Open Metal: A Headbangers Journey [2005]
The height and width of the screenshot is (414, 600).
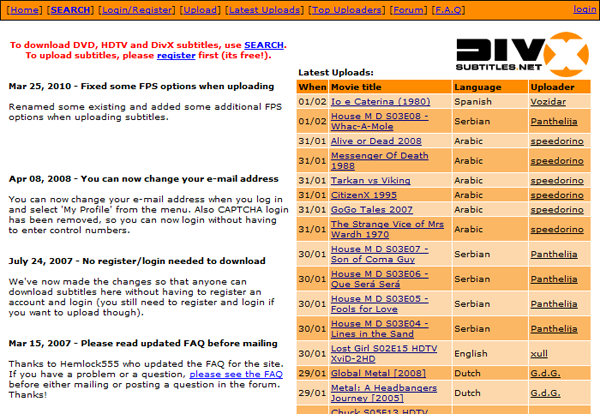(x=384, y=393)
